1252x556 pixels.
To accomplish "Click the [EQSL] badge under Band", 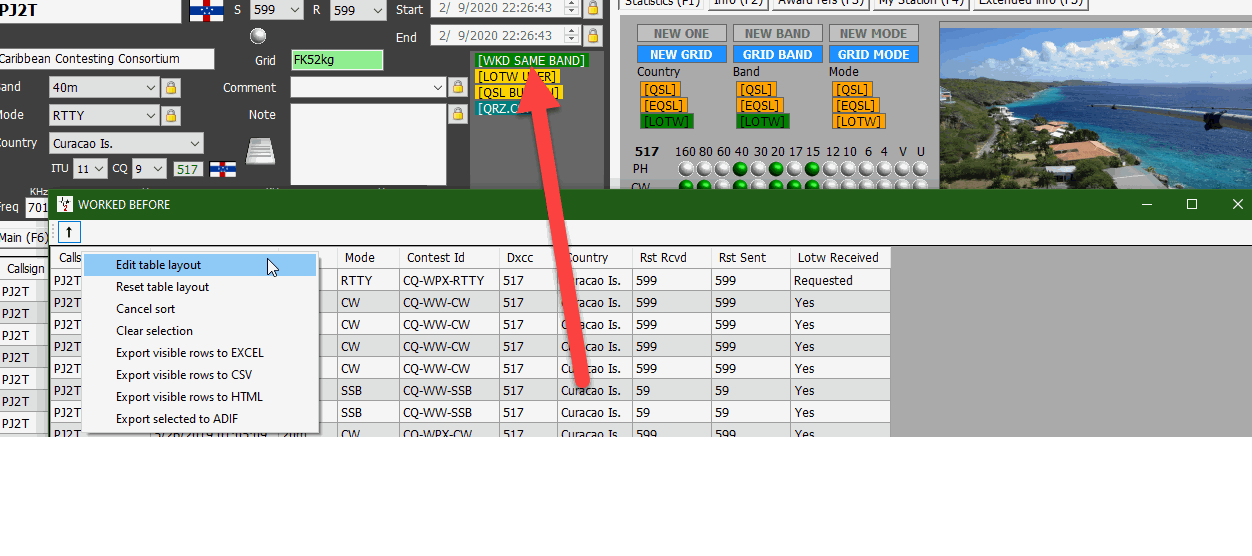I will coord(760,105).
